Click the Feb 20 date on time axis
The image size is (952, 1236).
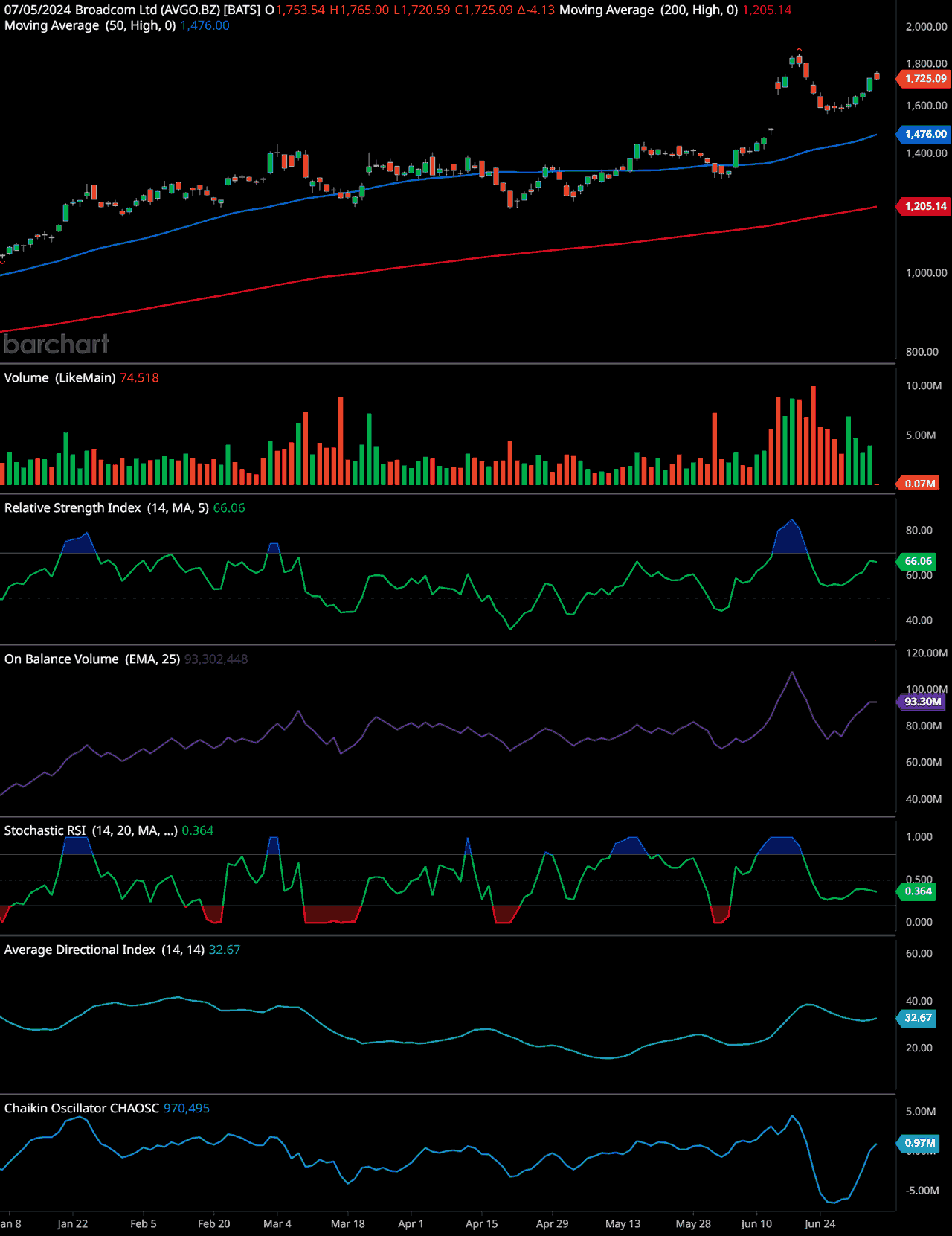click(213, 1223)
